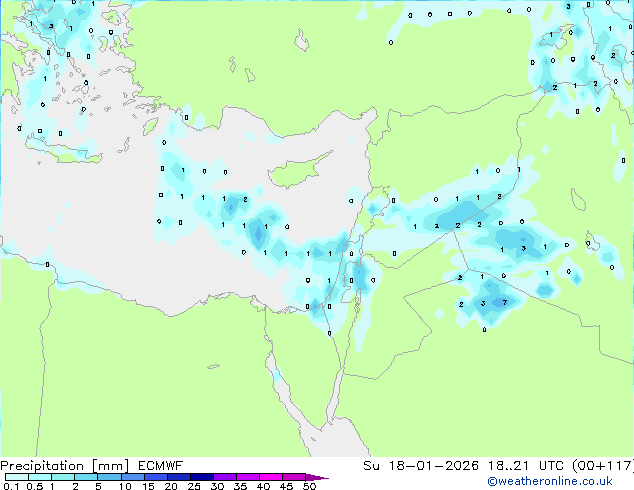The height and width of the screenshot is (490, 634).
Task: Click the "25" legend scale label
Action: (194, 486)
